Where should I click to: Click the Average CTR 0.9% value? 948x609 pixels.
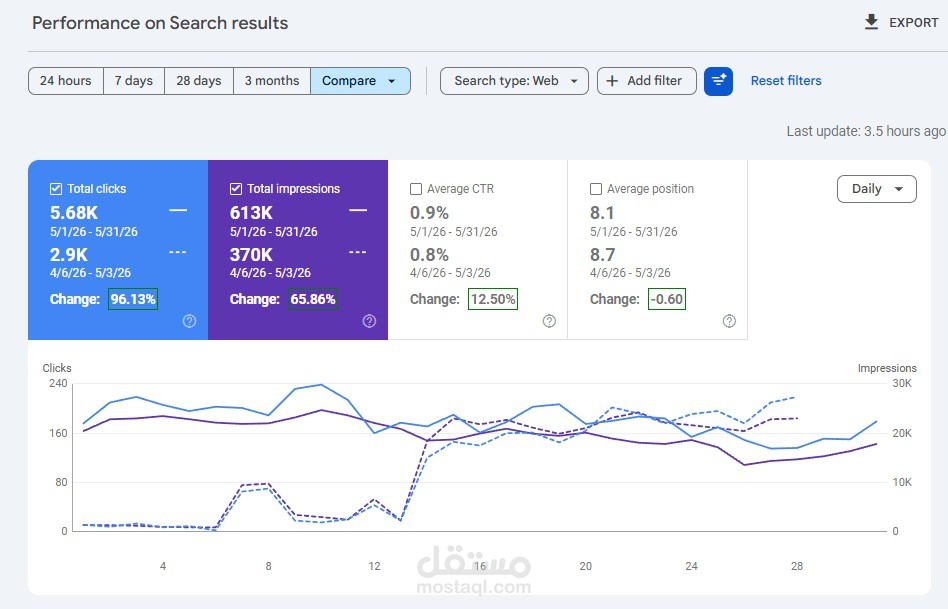[429, 213]
